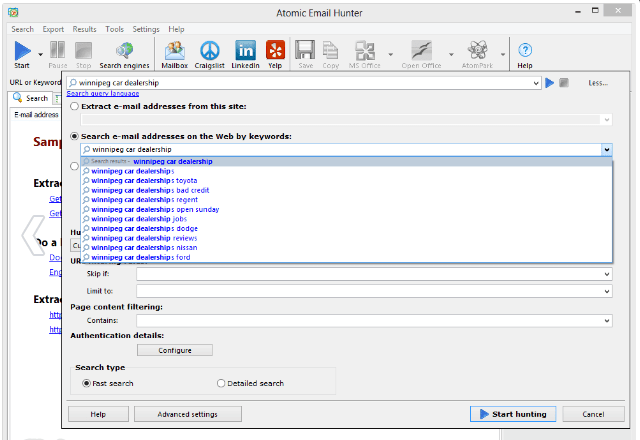Open the Results menu
This screenshot has height=440, width=640.
pyautogui.click(x=84, y=29)
